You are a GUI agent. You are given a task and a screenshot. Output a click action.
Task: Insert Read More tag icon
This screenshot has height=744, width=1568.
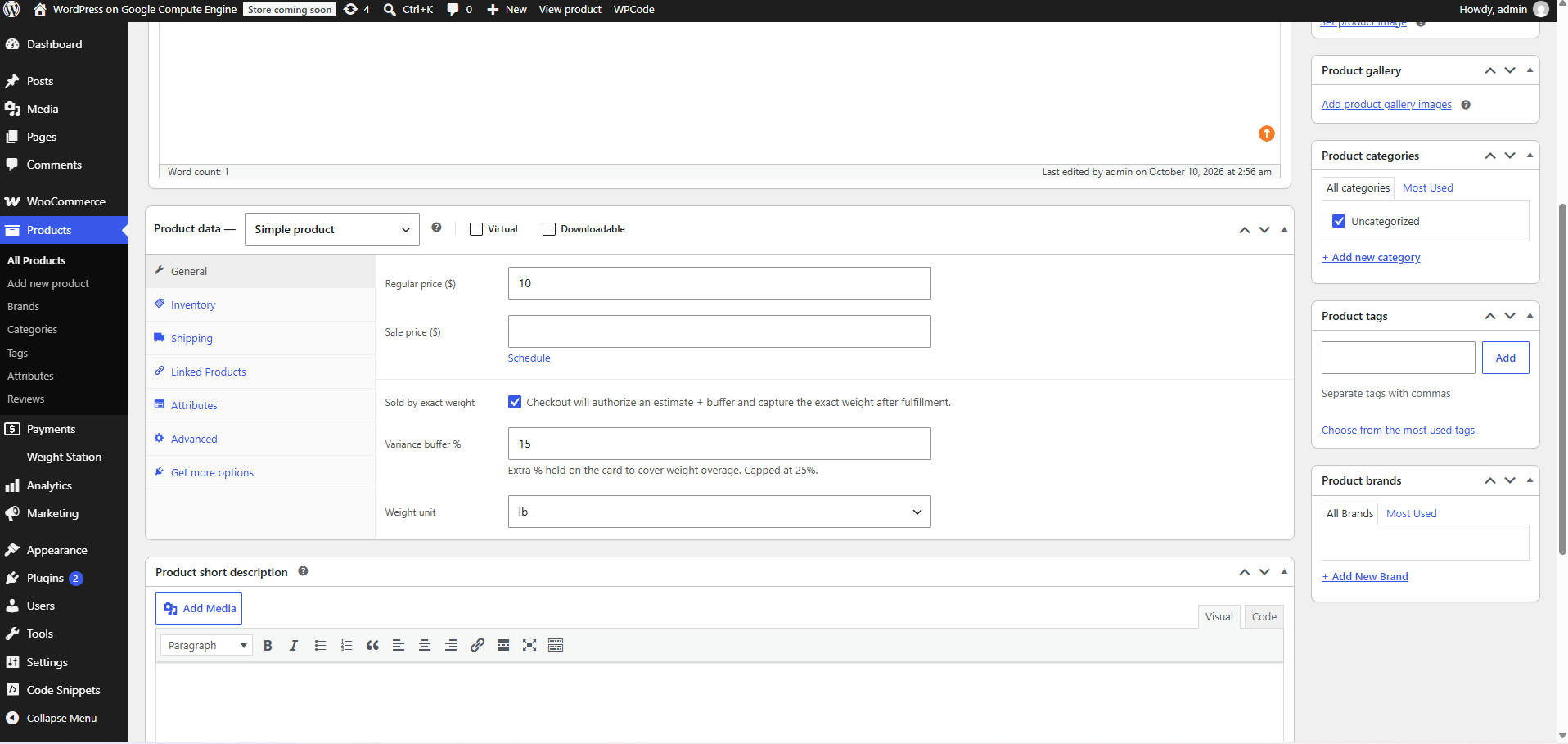point(503,645)
